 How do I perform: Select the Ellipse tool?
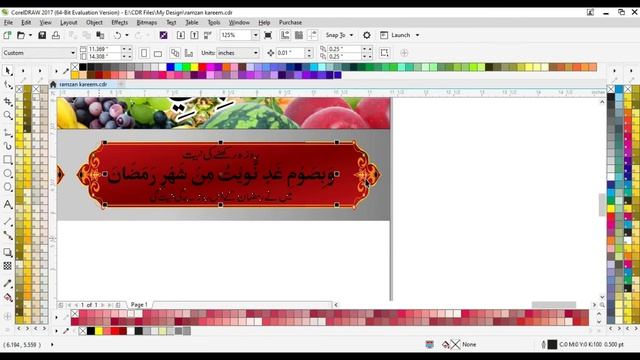[8, 173]
